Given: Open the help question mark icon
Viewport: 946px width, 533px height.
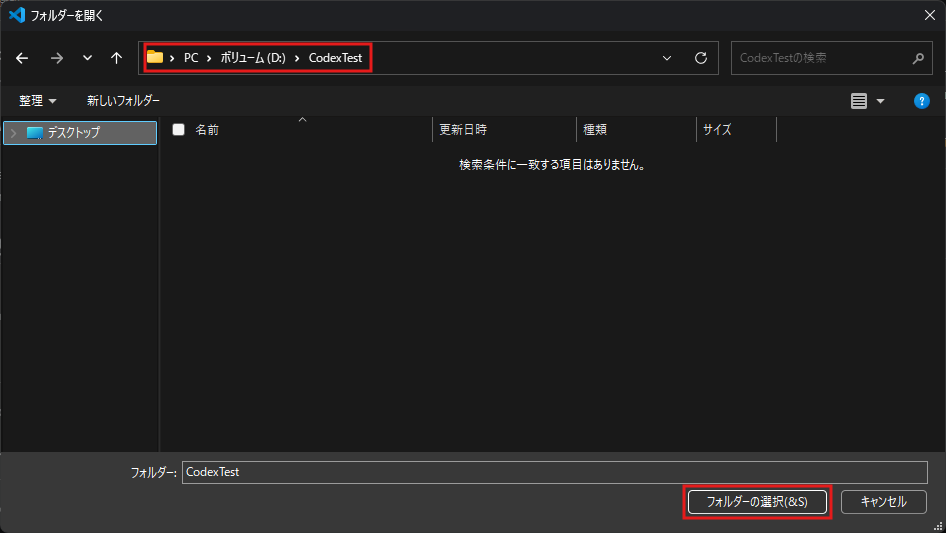Looking at the screenshot, I should 922,101.
